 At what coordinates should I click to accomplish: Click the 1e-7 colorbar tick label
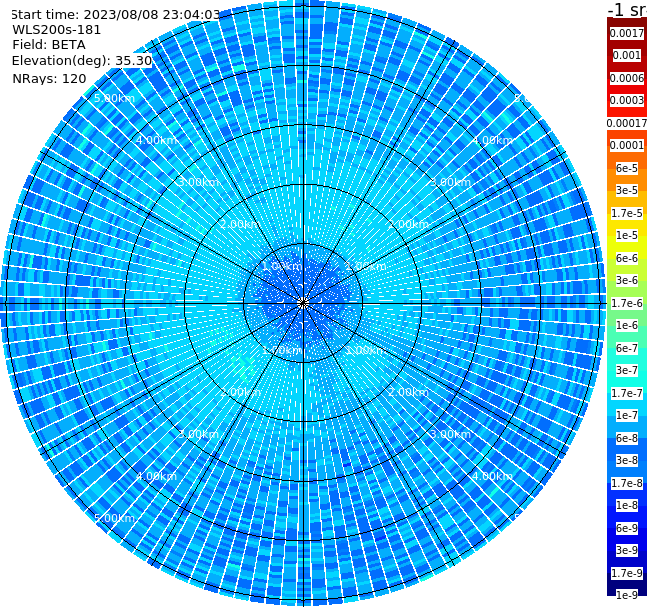(627, 415)
